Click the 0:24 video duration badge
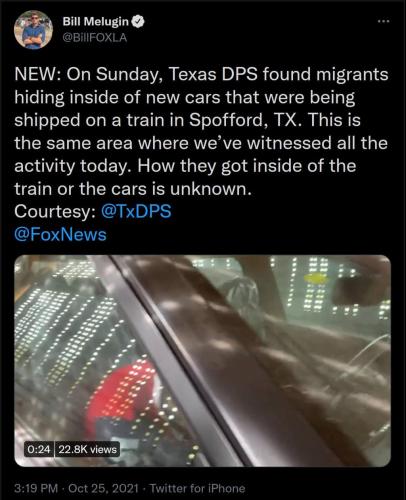Viewport: 406px width, 500px height. point(39,449)
